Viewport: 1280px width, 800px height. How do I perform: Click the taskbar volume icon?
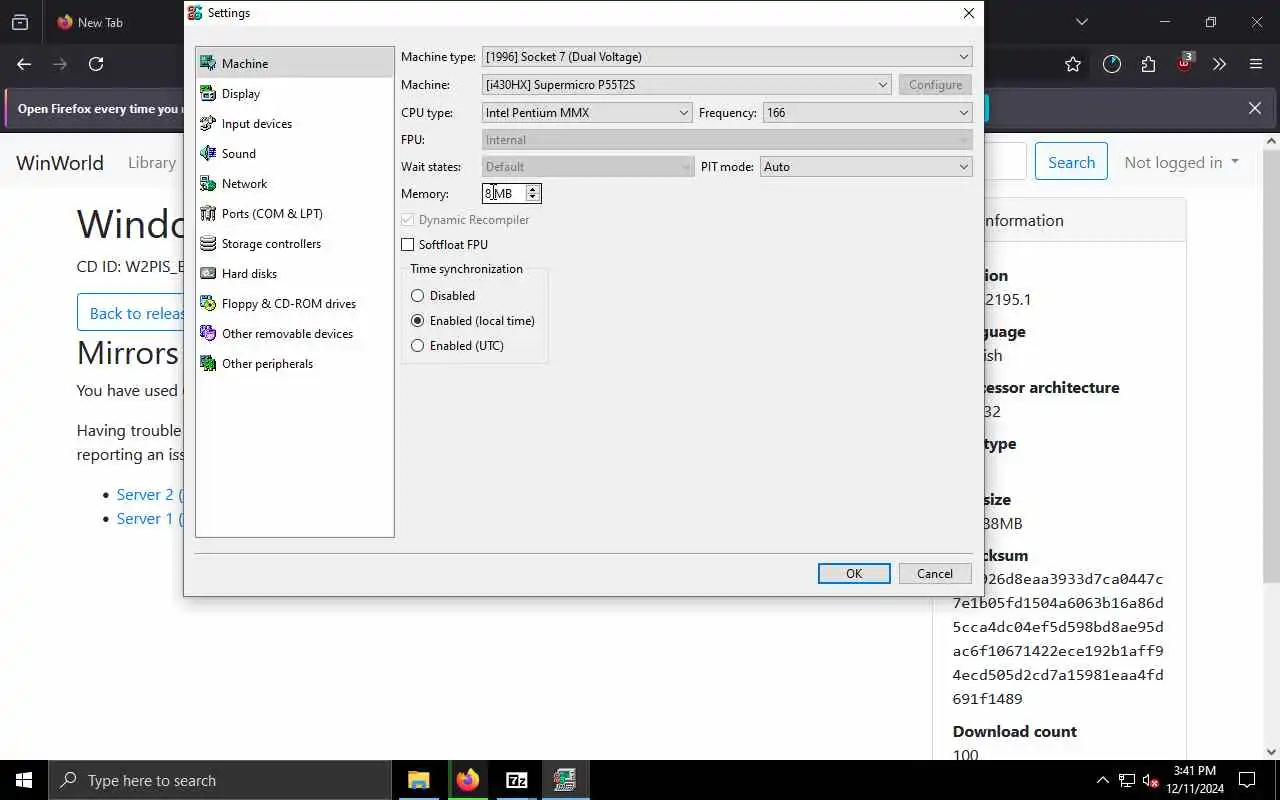(x=1150, y=780)
